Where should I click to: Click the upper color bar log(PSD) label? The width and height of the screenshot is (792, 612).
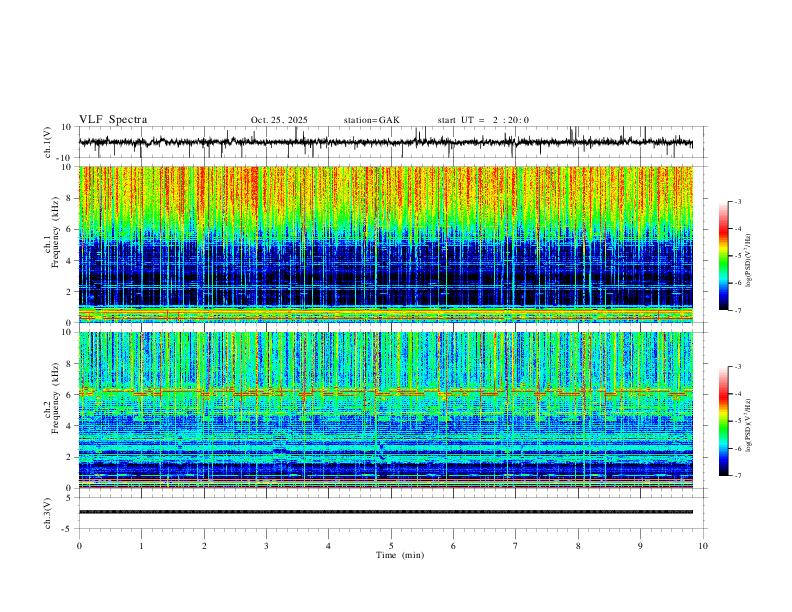(x=749, y=261)
